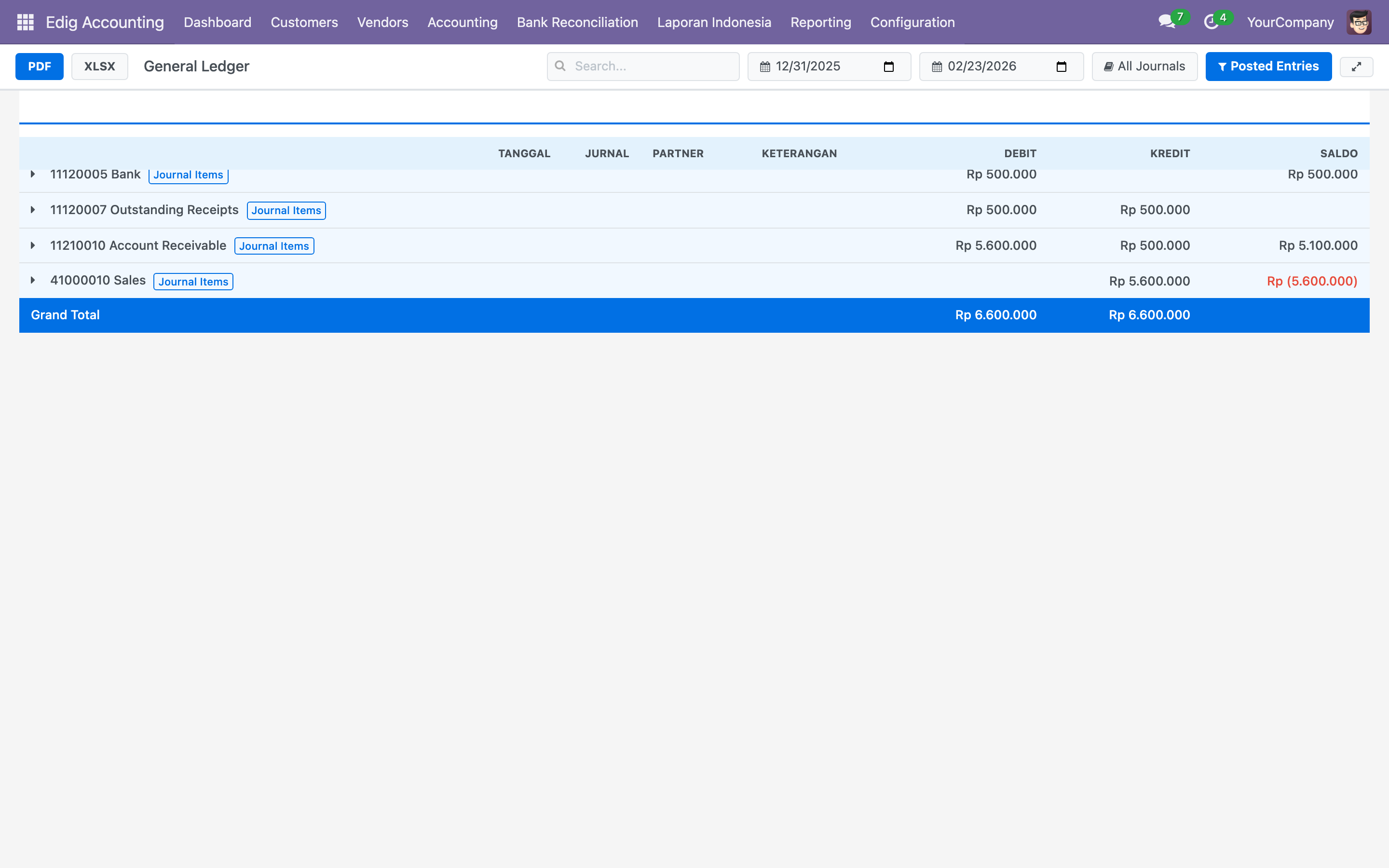Open Journal Items for Sales account
This screenshot has height=868, width=1389.
(193, 282)
